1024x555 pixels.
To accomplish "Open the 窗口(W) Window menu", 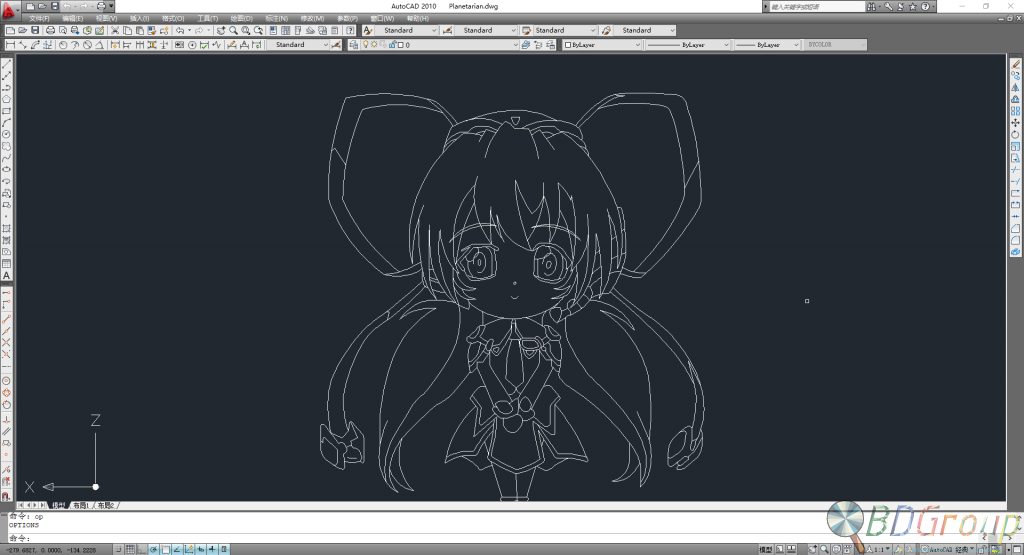I will coord(382,18).
